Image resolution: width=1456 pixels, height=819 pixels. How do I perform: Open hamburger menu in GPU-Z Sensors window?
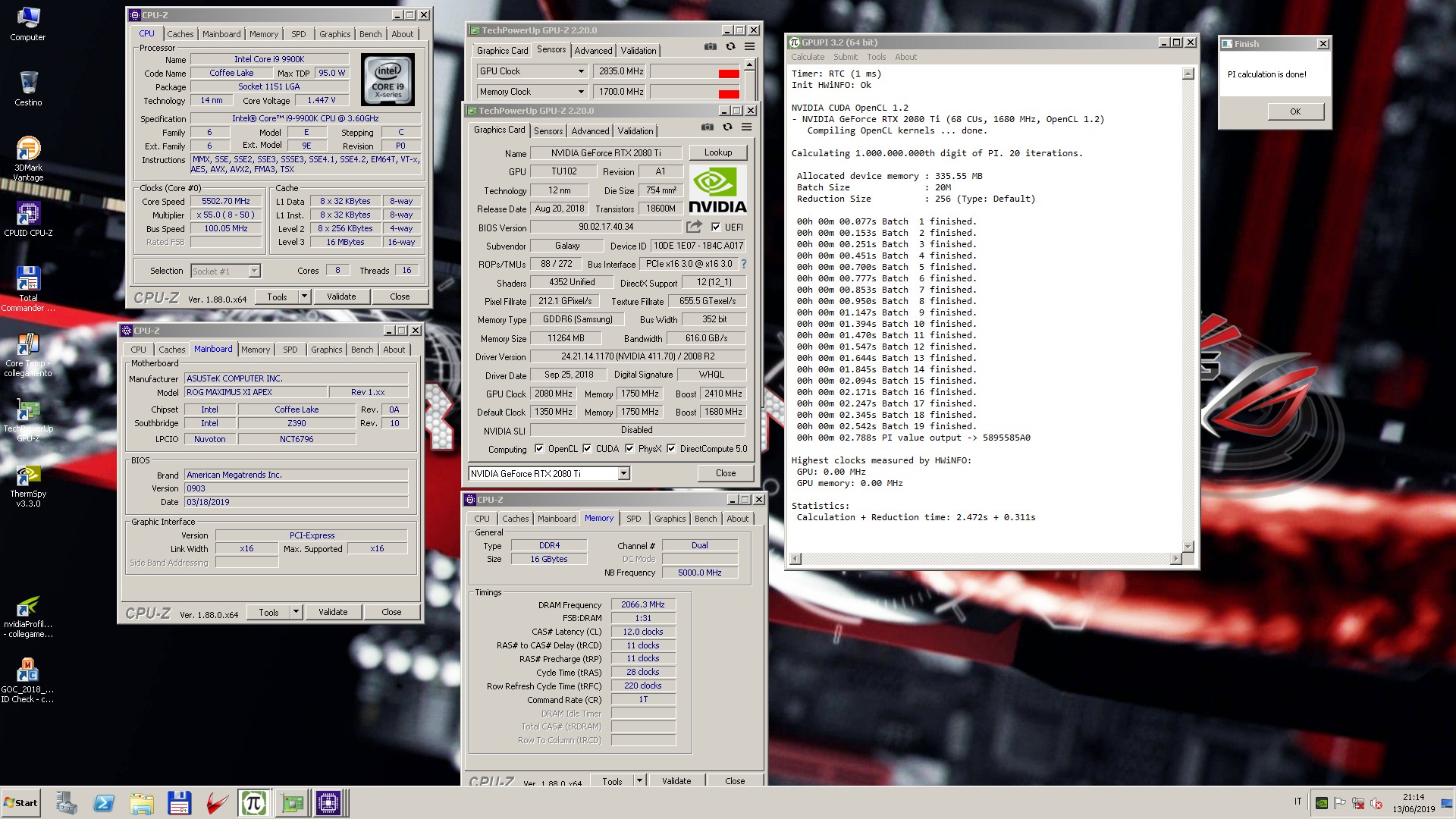(749, 47)
